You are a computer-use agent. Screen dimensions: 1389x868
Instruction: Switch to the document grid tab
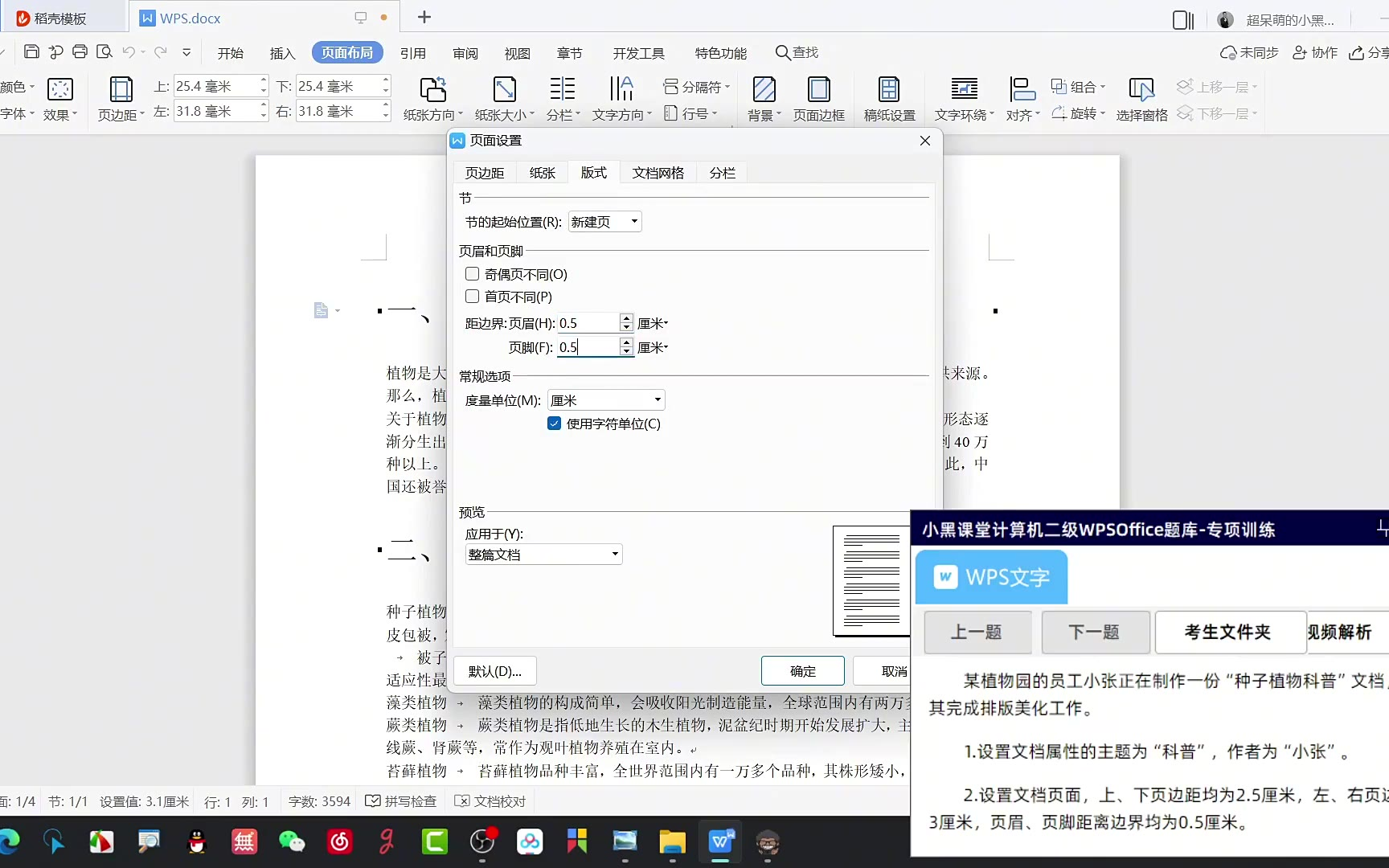658,173
